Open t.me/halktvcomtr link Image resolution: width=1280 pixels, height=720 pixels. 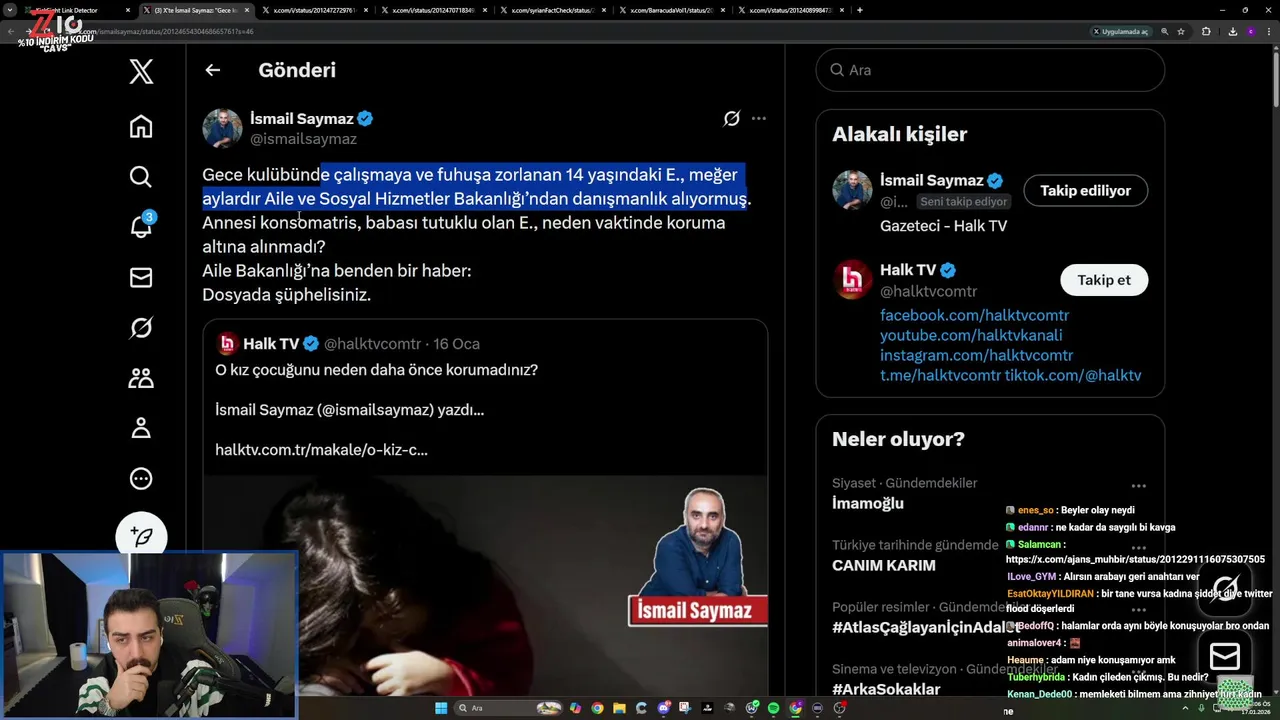940,375
